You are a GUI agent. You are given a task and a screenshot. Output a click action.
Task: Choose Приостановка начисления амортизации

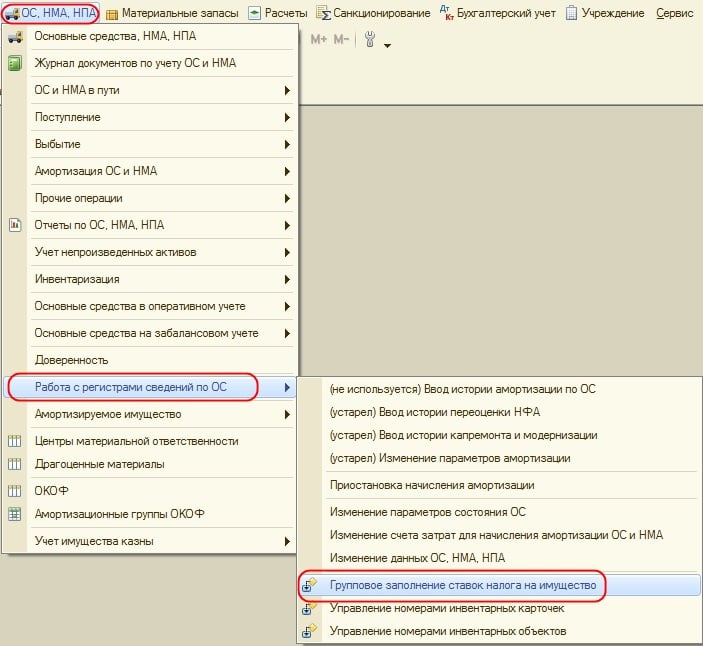click(431, 485)
